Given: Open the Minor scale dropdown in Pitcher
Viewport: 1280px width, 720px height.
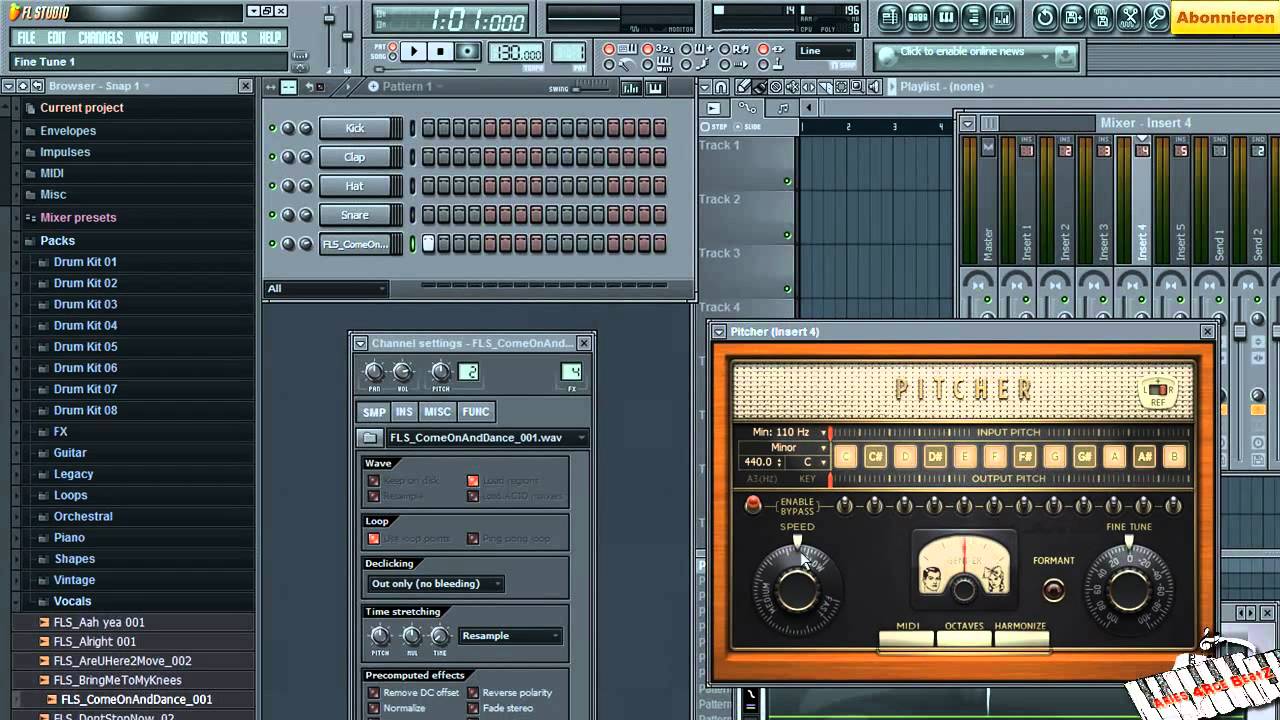Looking at the screenshot, I should point(783,447).
